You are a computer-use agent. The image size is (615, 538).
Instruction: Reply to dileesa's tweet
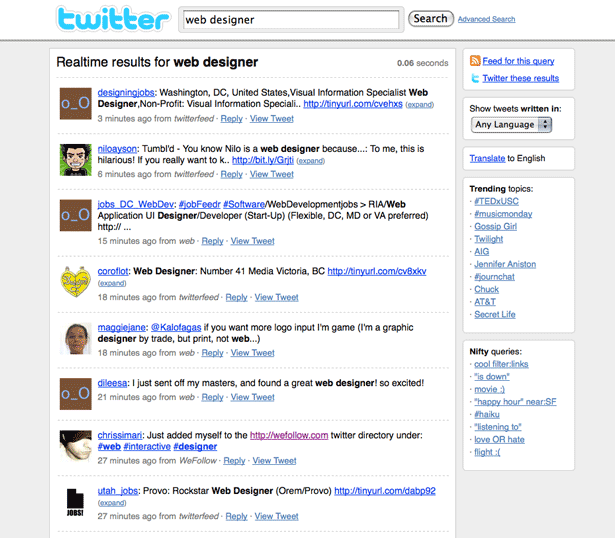click(x=212, y=397)
